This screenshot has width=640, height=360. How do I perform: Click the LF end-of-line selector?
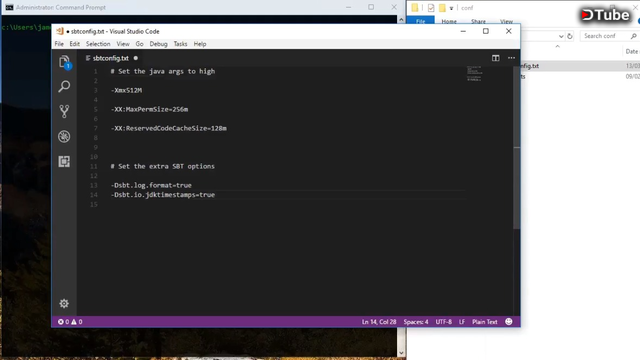(462, 322)
